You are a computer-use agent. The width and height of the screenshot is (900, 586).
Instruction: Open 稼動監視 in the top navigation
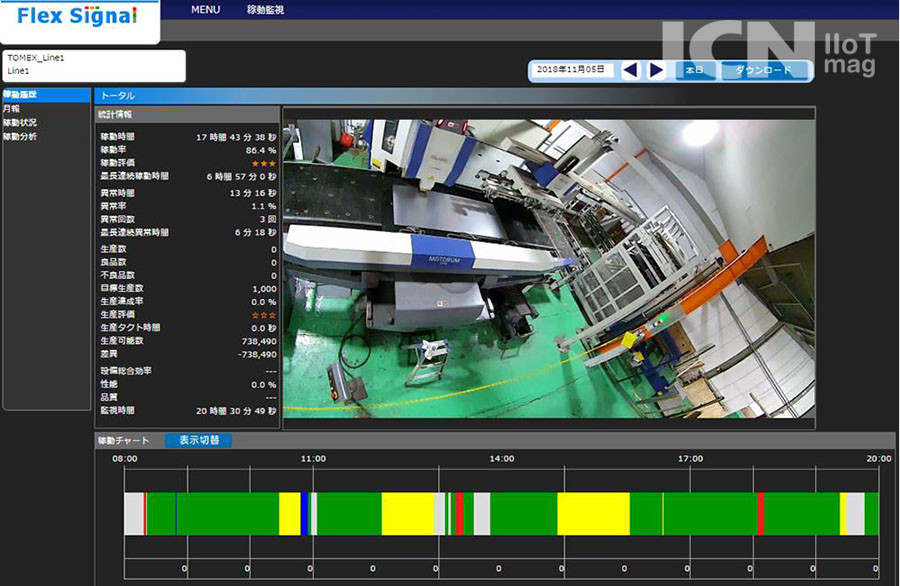pyautogui.click(x=265, y=10)
